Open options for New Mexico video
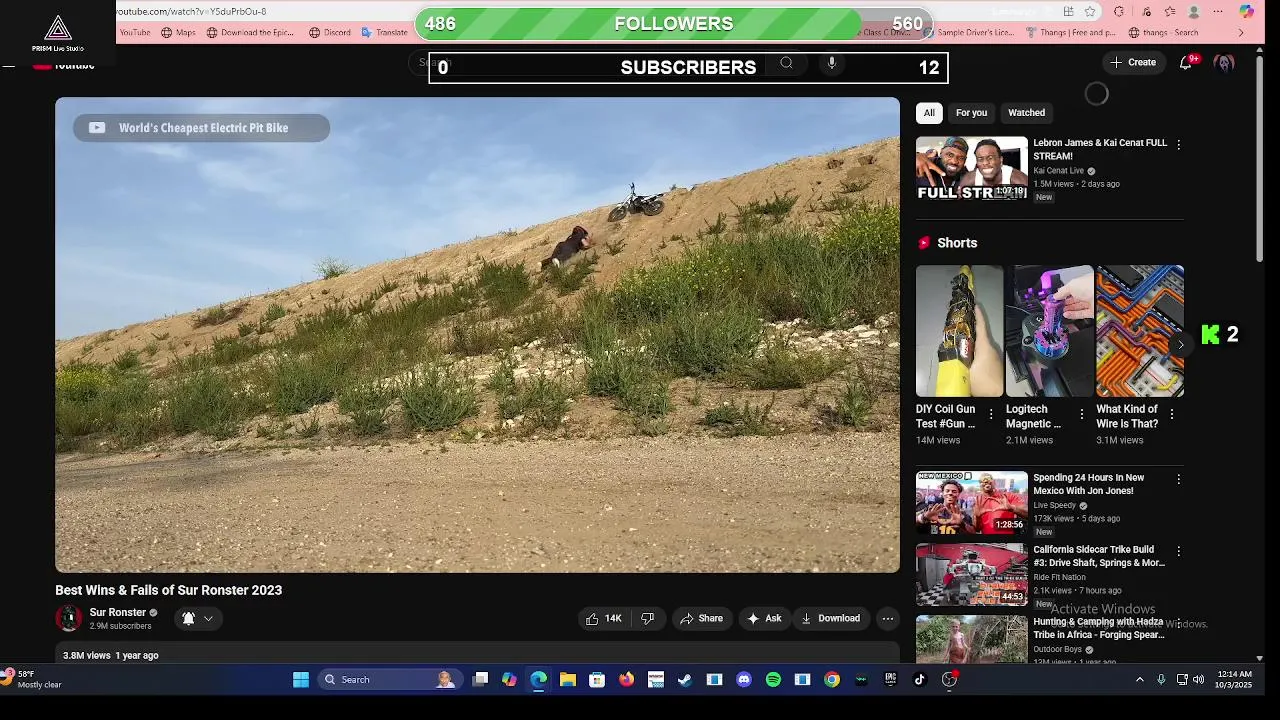This screenshot has height=720, width=1280. (x=1178, y=480)
